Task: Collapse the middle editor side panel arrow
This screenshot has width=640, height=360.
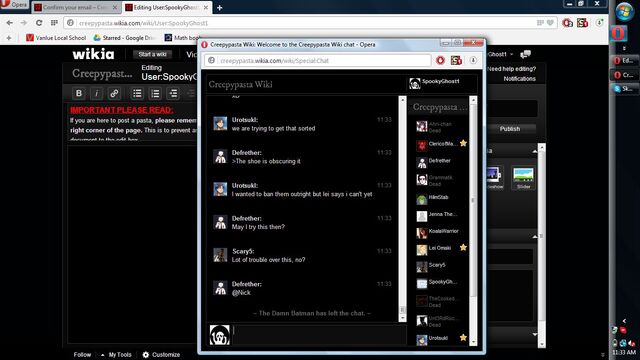Action: [x=535, y=236]
